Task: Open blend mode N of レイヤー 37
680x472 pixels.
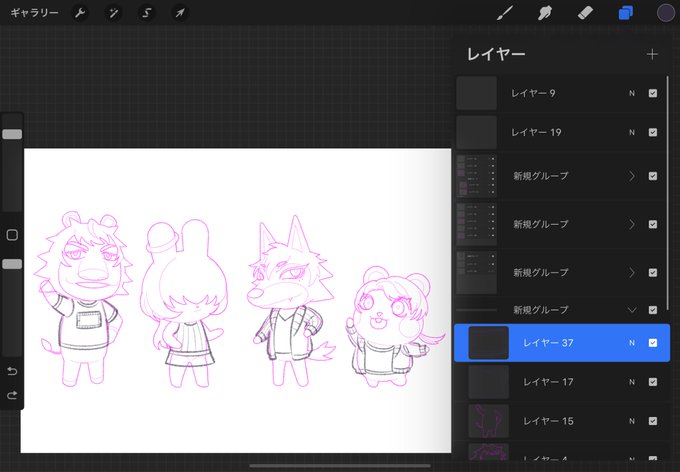Action: click(x=632, y=343)
